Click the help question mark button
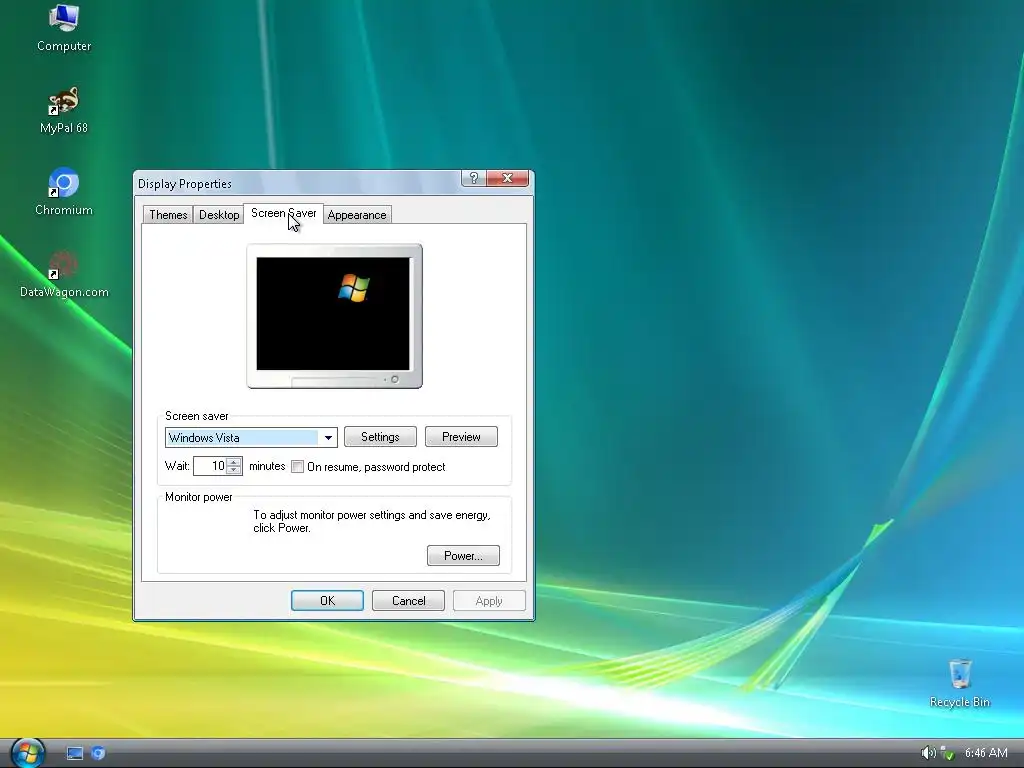This screenshot has width=1024, height=768. click(473, 178)
